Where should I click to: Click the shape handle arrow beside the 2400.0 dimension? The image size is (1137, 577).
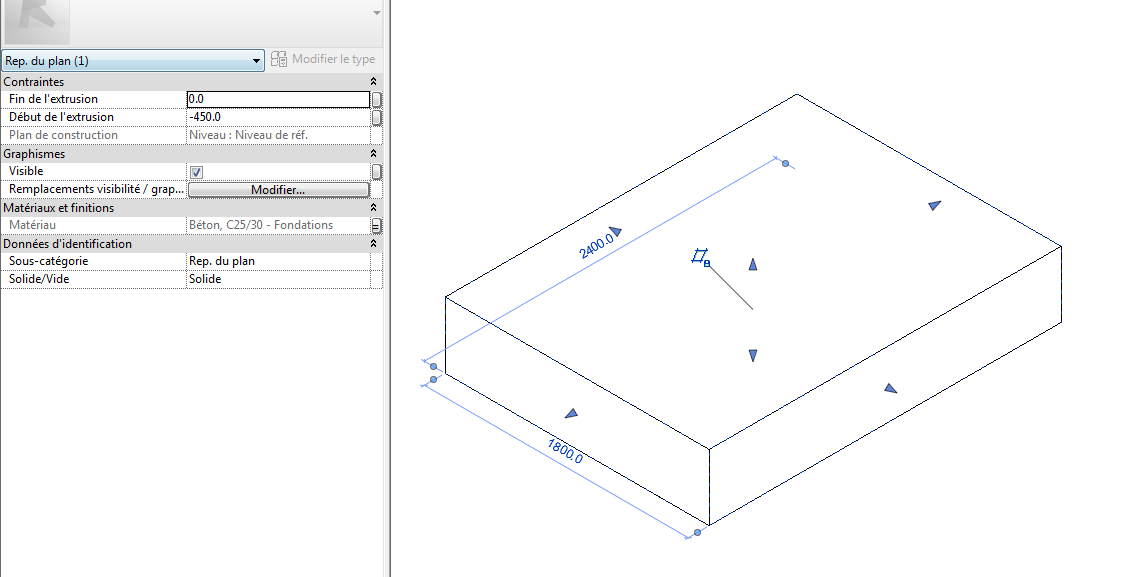pyautogui.click(x=615, y=231)
